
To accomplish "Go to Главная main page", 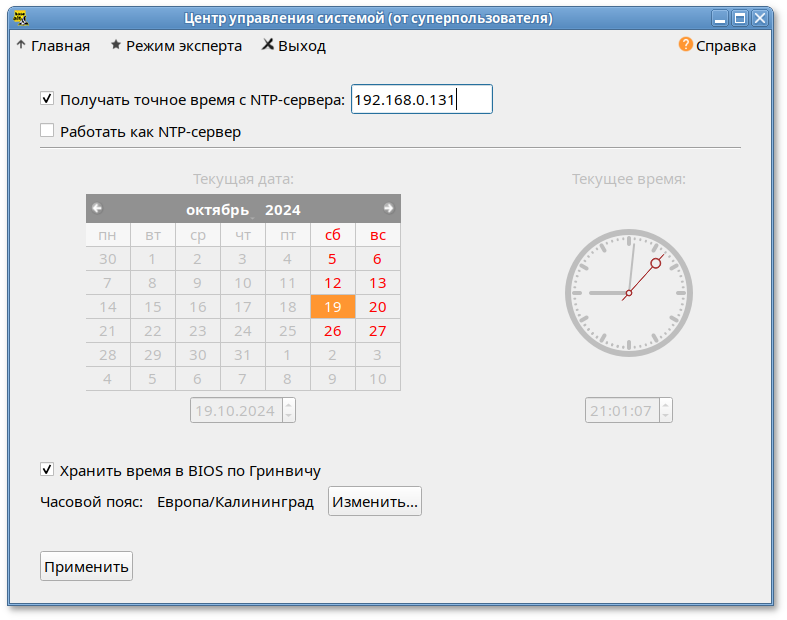I will [x=53, y=46].
